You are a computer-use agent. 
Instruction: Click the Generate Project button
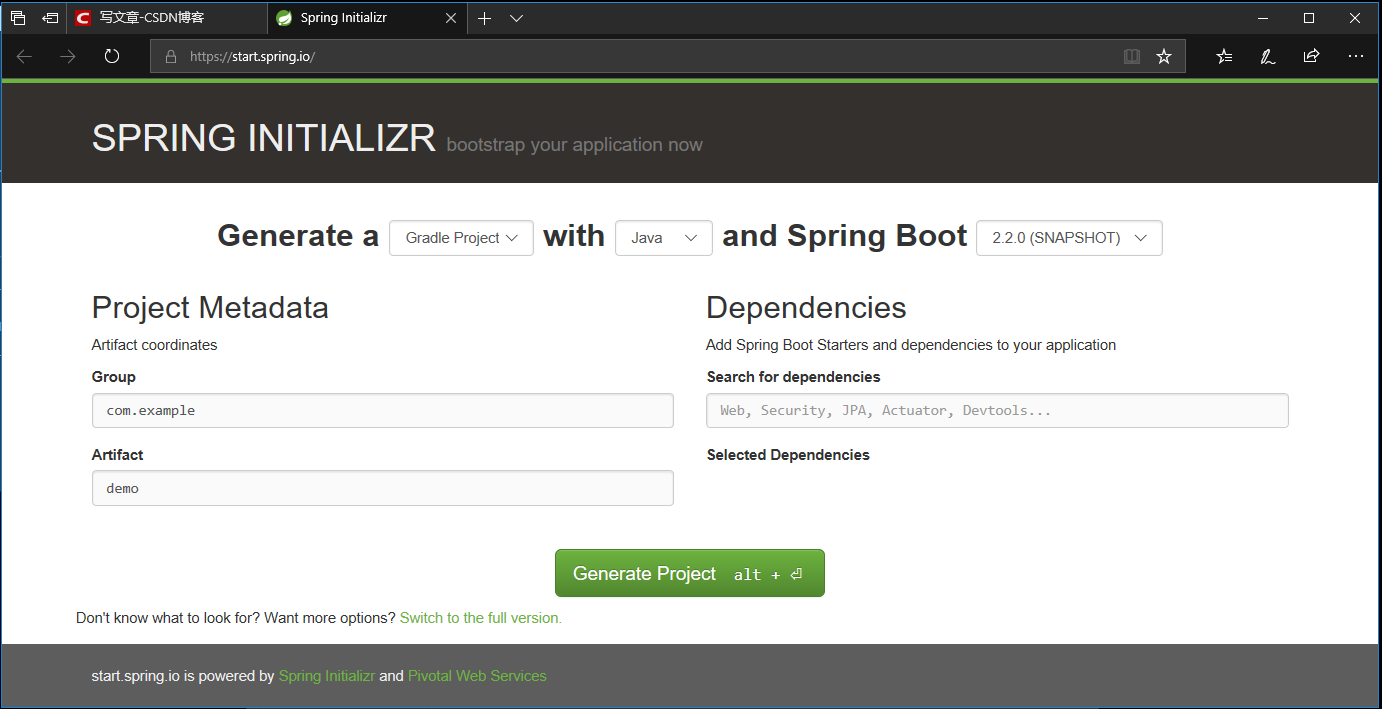pos(690,573)
